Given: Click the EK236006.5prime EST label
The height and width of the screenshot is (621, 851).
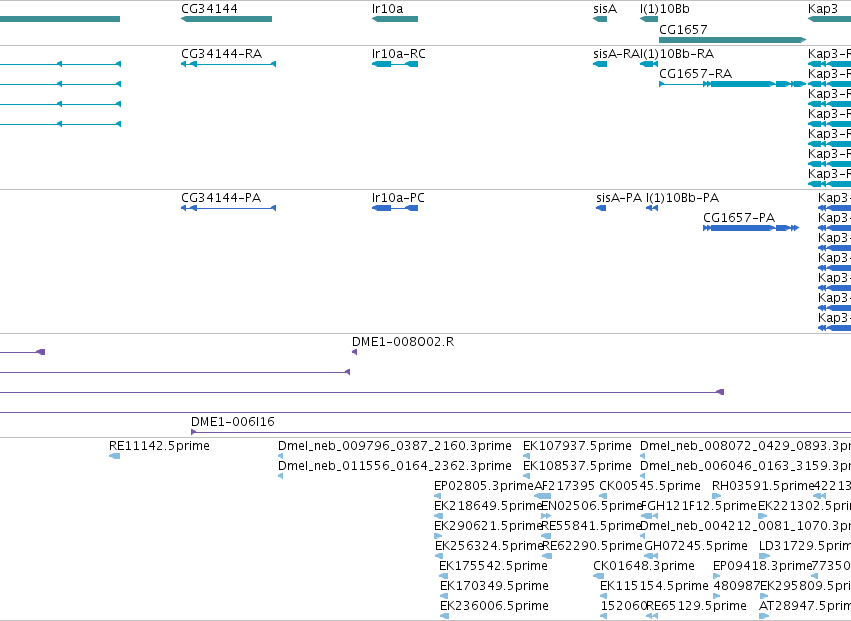Looking at the screenshot, I should tap(494, 606).
